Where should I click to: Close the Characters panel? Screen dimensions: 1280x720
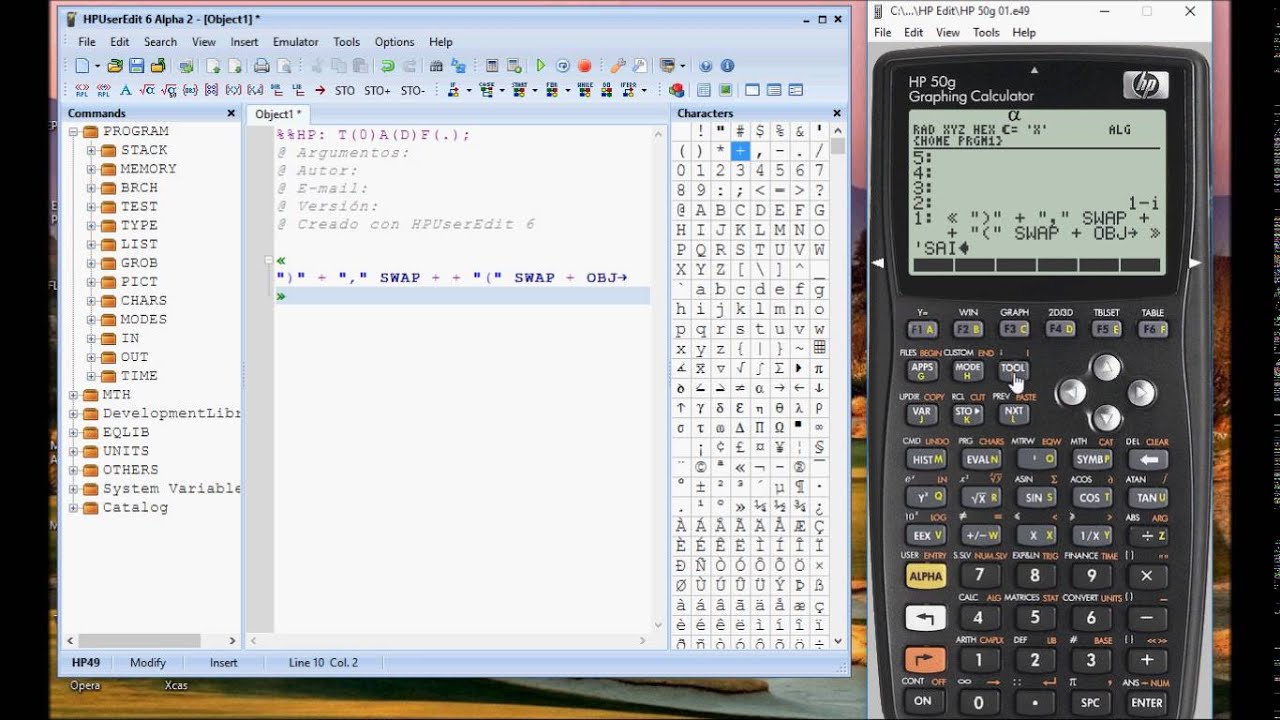[x=837, y=113]
